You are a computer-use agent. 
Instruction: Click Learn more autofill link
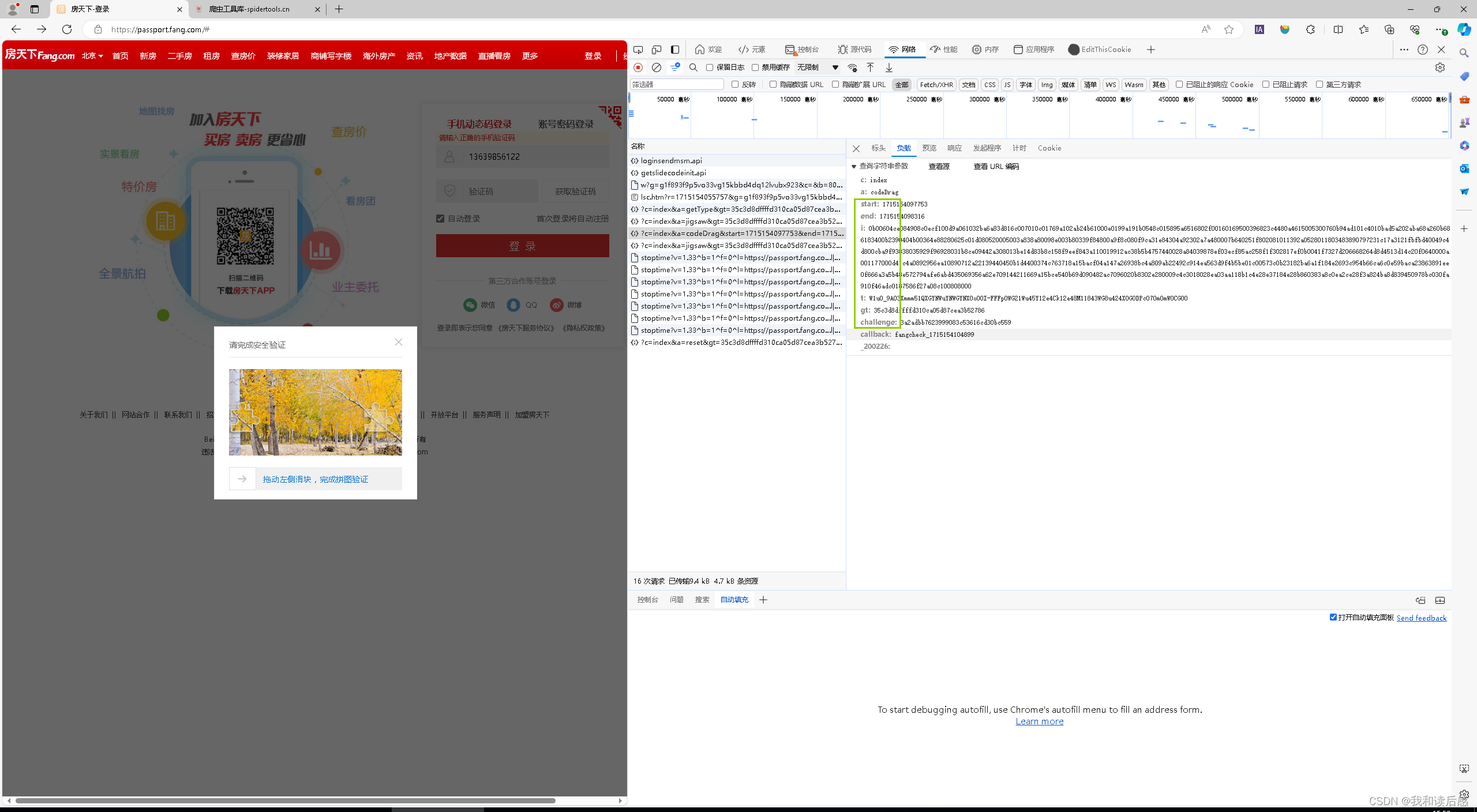pyautogui.click(x=1040, y=721)
